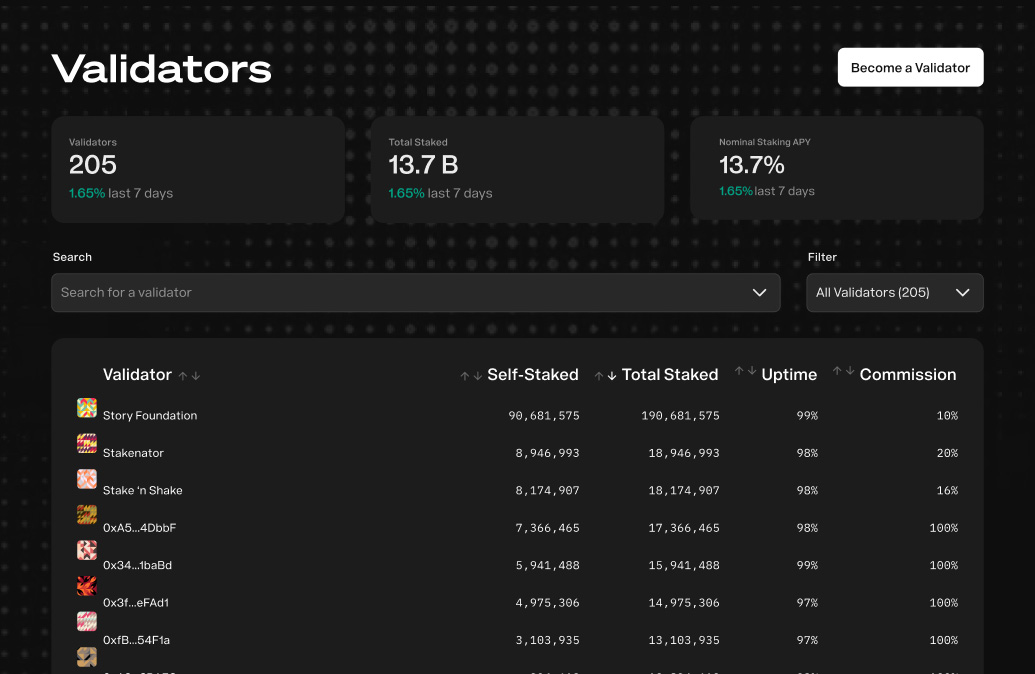Viewport: 1035px width, 674px height.
Task: Click the chevron in the Filter dropdown
Action: (962, 293)
